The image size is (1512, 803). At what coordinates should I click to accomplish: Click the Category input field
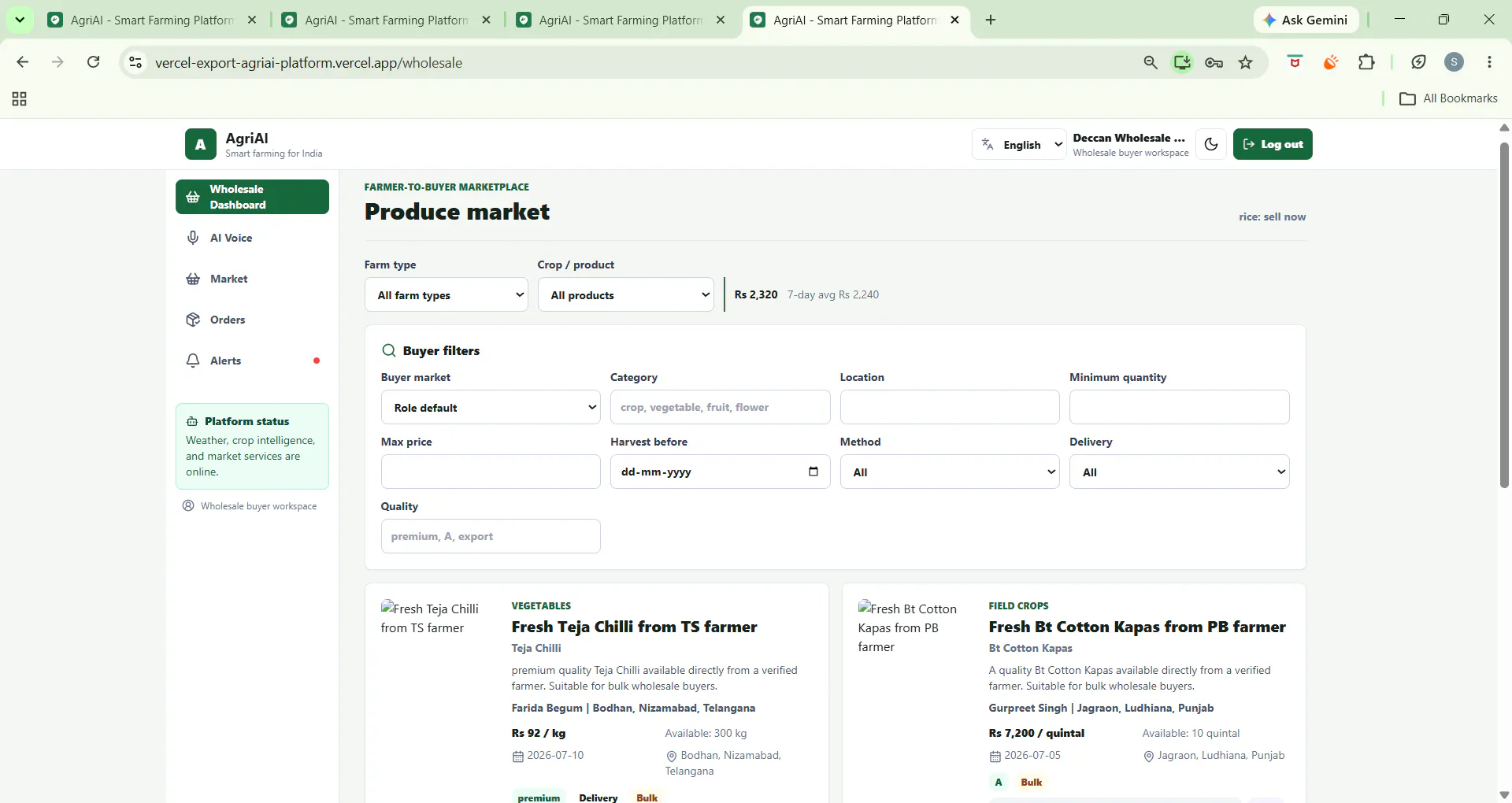pos(720,407)
